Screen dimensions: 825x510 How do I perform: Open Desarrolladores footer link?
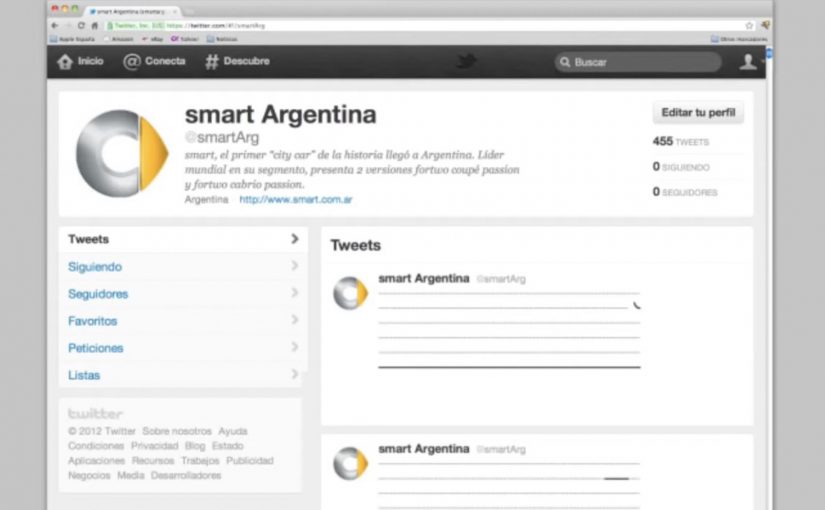186,475
